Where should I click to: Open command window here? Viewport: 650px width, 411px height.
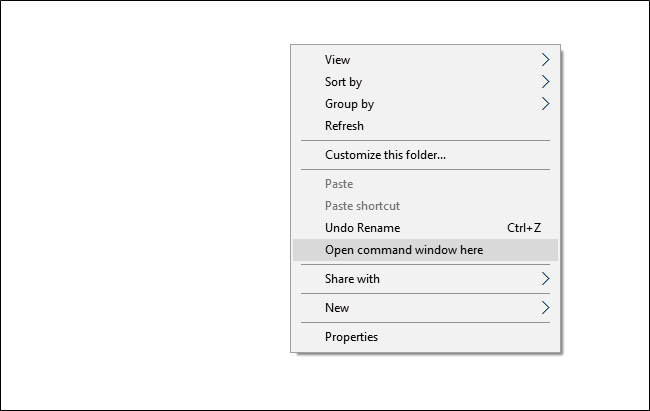coord(425,250)
